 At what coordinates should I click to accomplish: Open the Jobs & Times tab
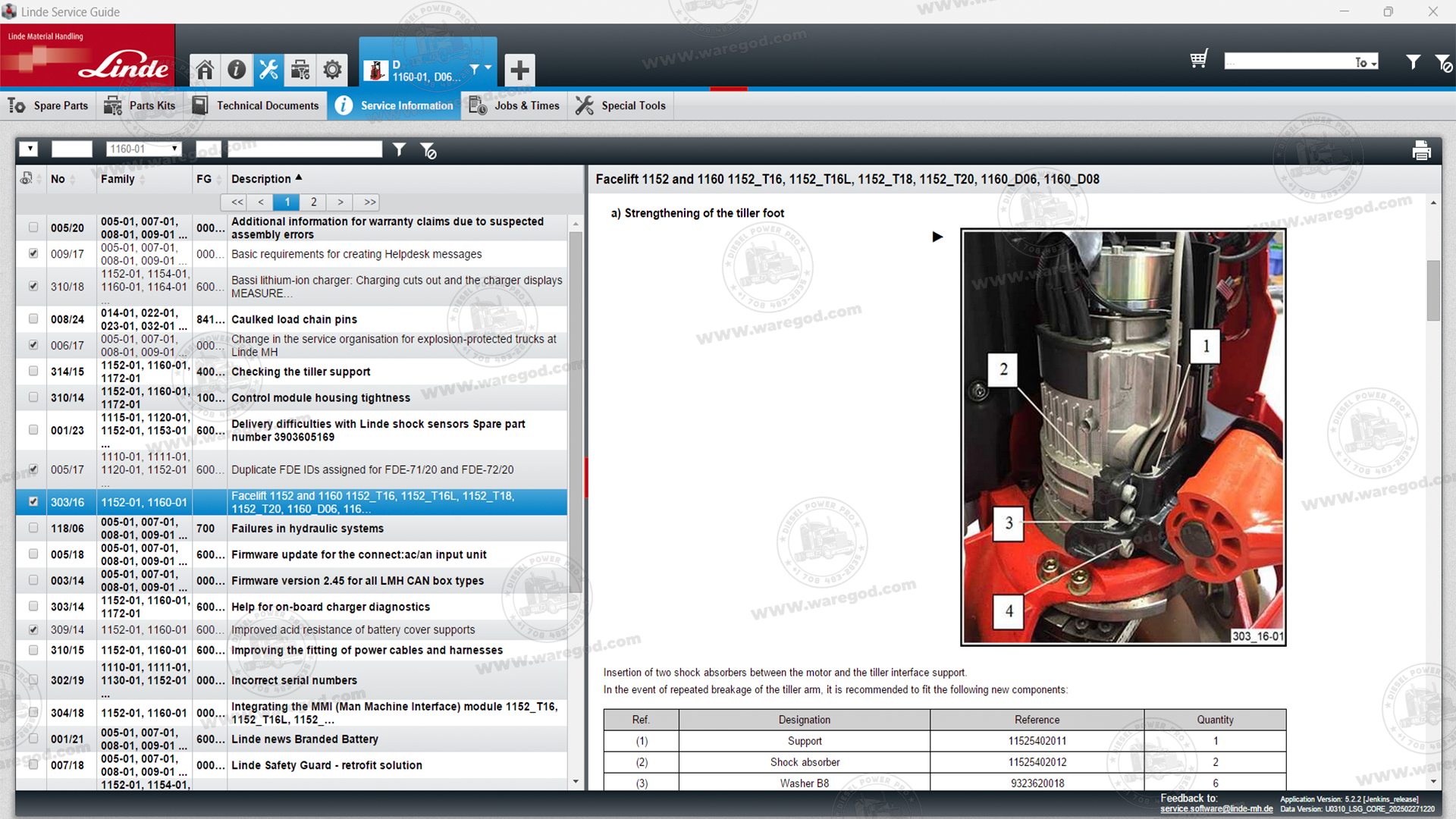click(515, 105)
